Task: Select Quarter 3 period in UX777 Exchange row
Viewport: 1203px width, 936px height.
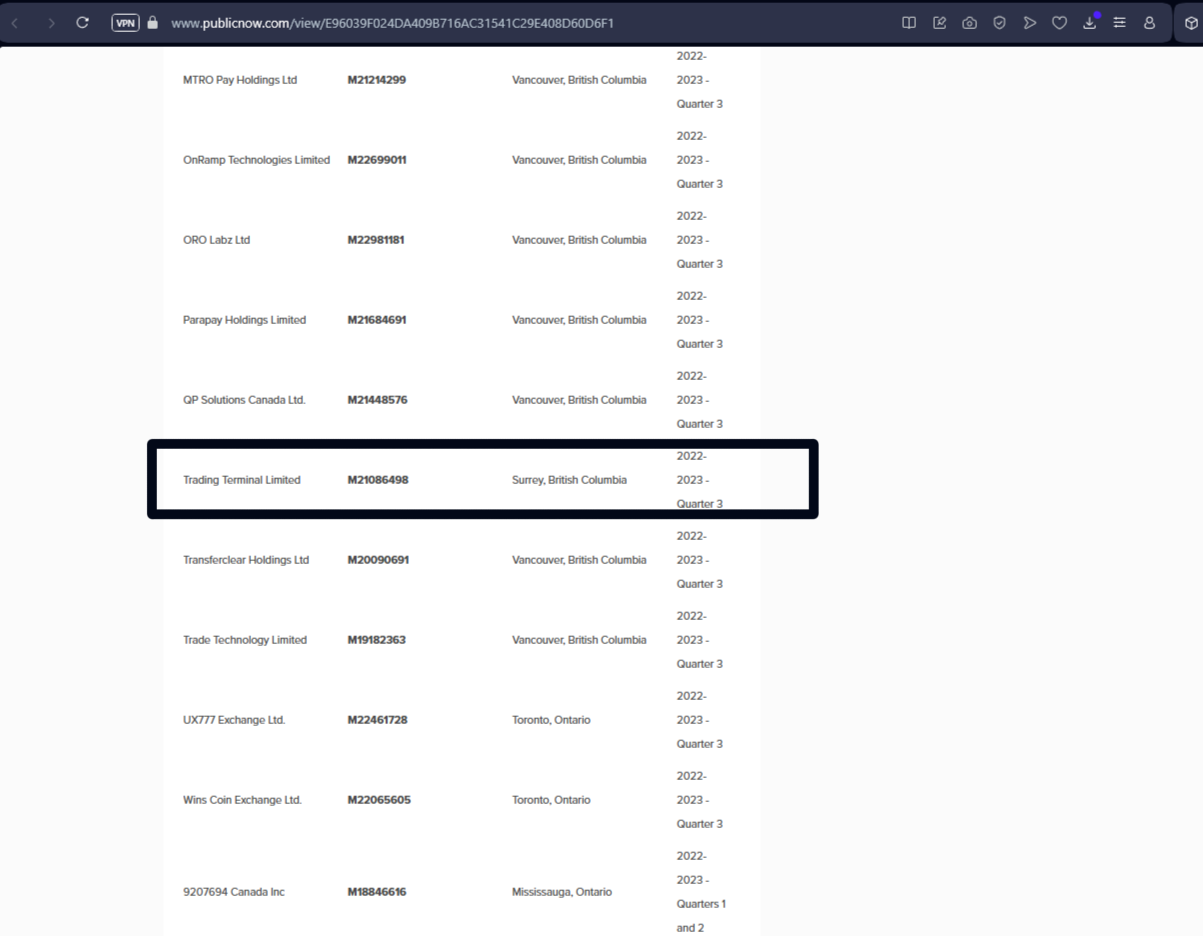Action: tap(699, 720)
